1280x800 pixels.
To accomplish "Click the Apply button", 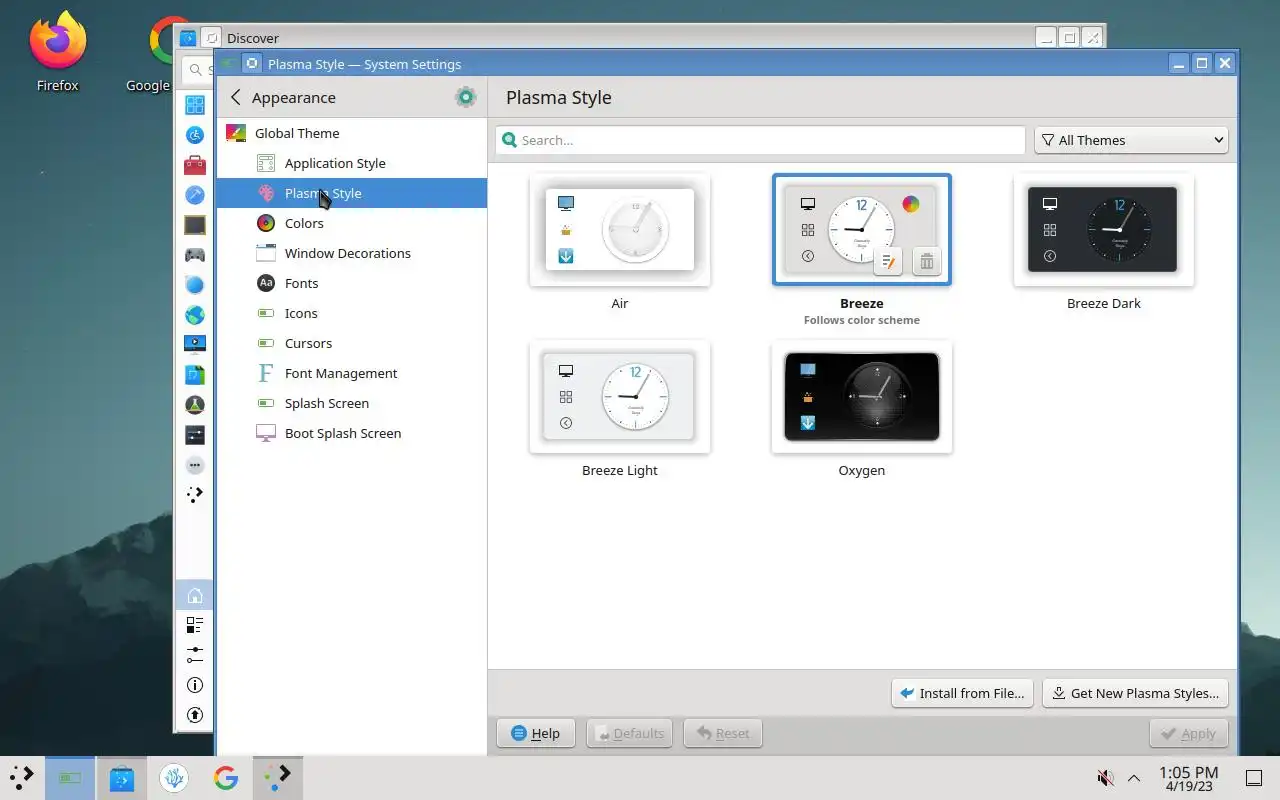I will pyautogui.click(x=1189, y=733).
